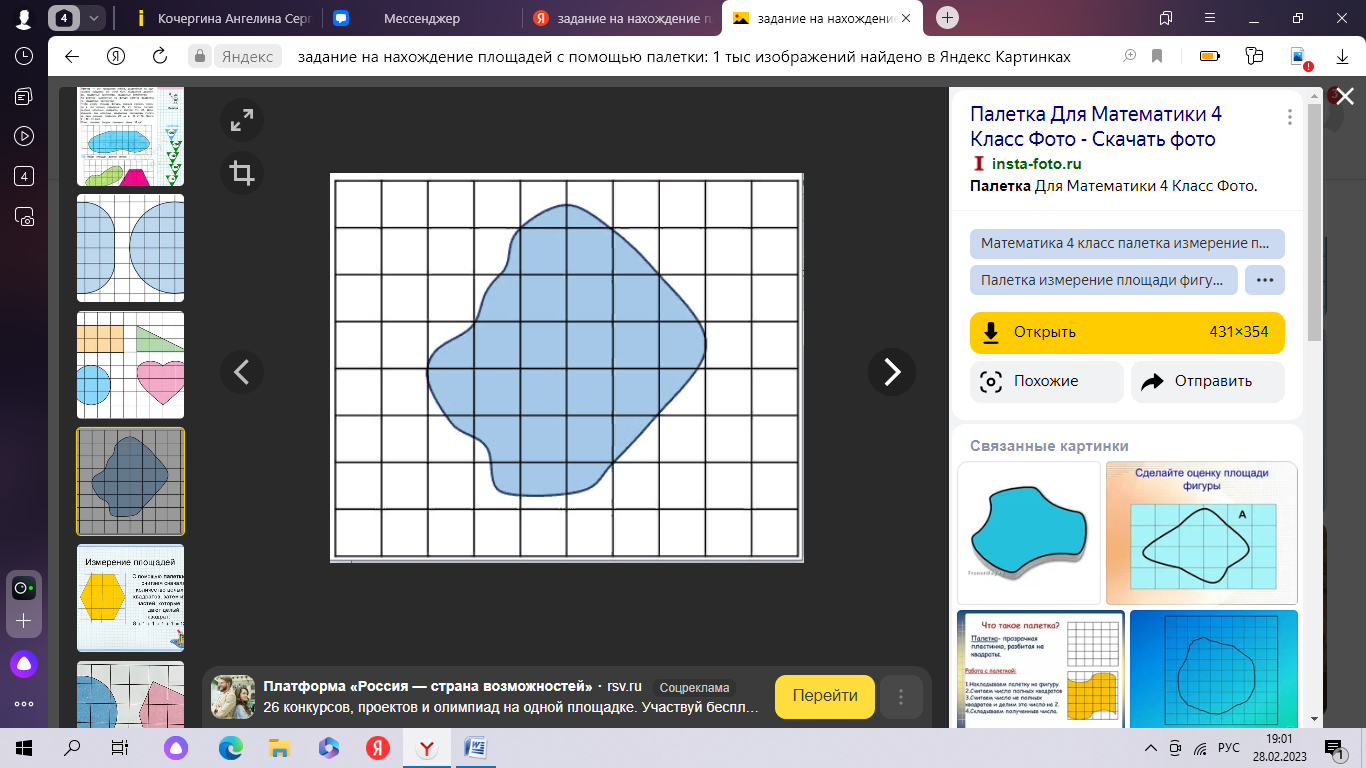1366x768 pixels.
Task: Open the pinned tab group numbered 4
Action: coord(65,18)
